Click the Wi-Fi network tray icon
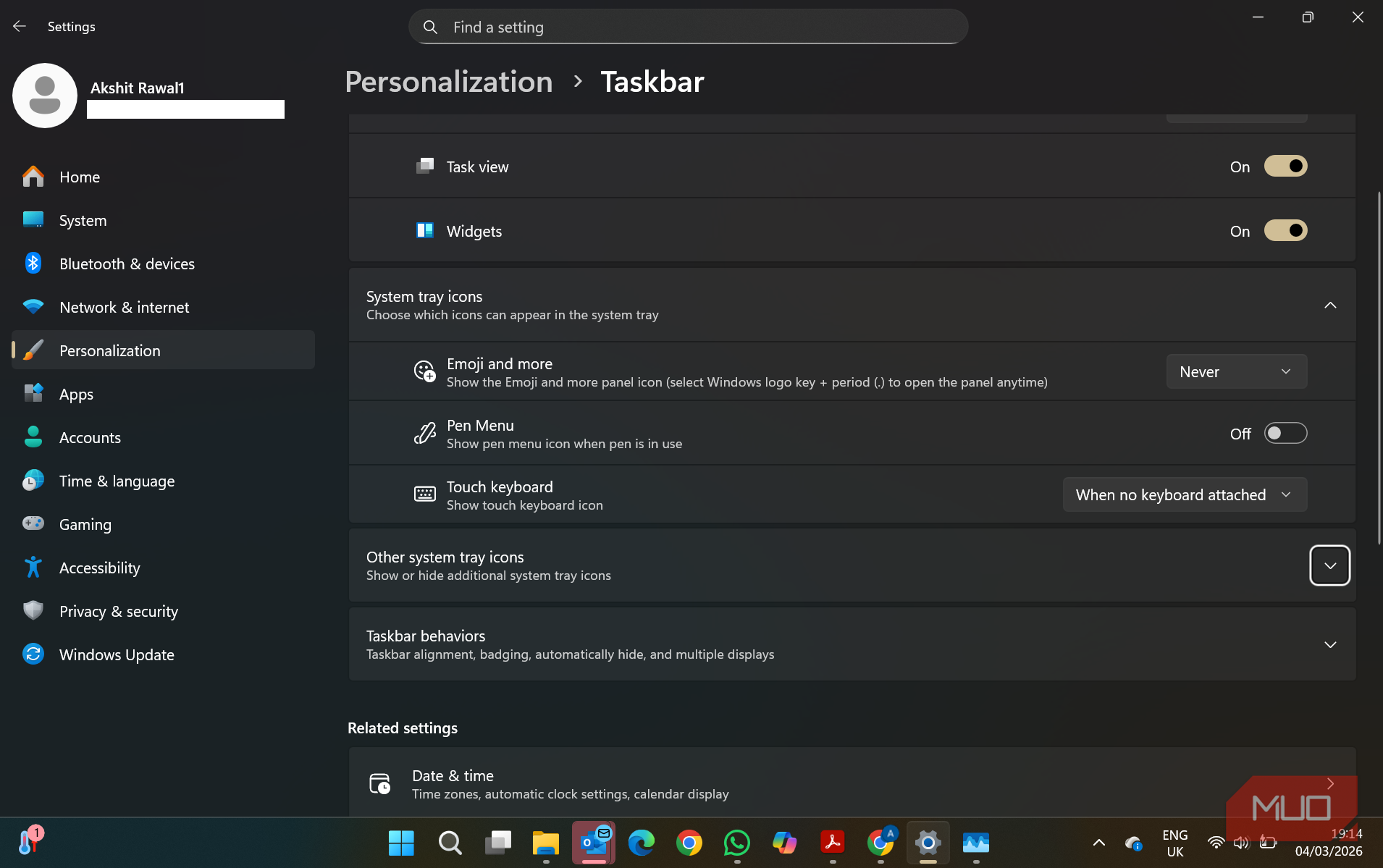Viewport: 1383px width, 868px height. pyautogui.click(x=1216, y=843)
